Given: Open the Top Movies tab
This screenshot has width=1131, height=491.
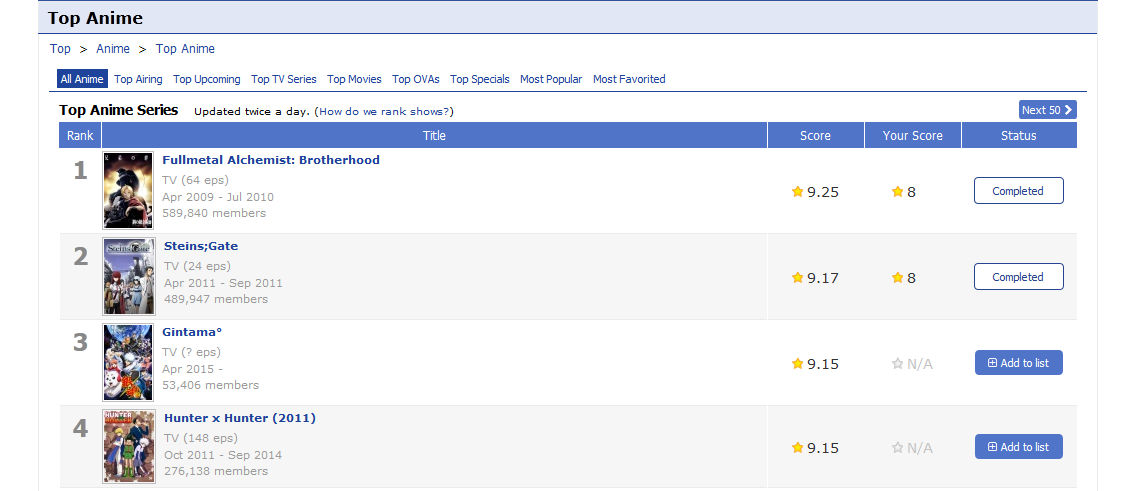Looking at the screenshot, I should tap(354, 79).
